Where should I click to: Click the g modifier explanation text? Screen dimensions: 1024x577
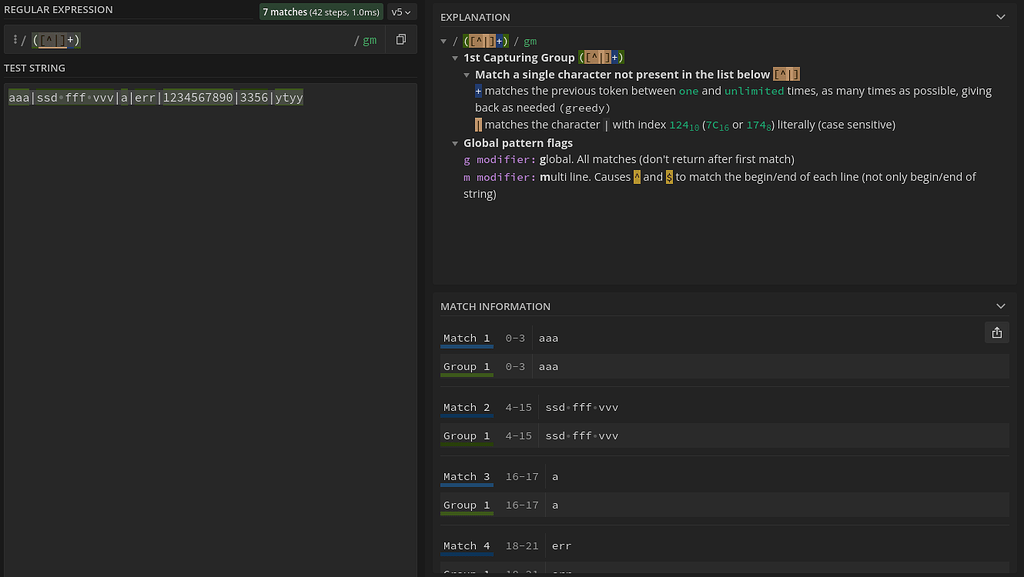point(630,160)
